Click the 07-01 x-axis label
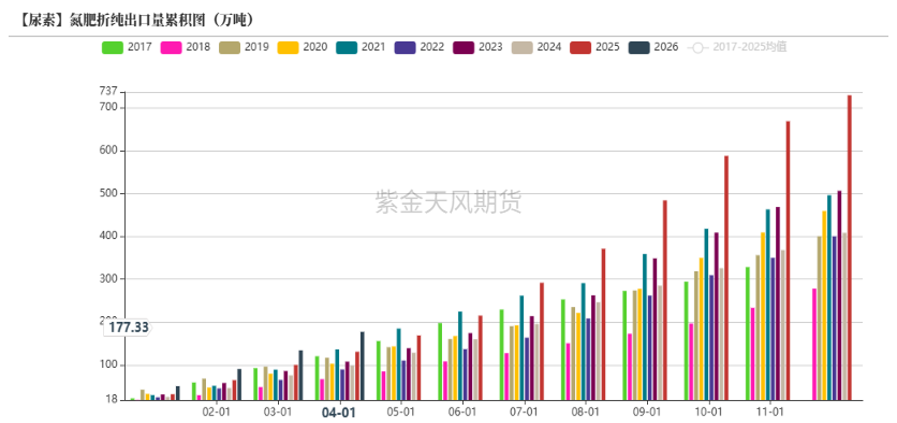 click(523, 412)
